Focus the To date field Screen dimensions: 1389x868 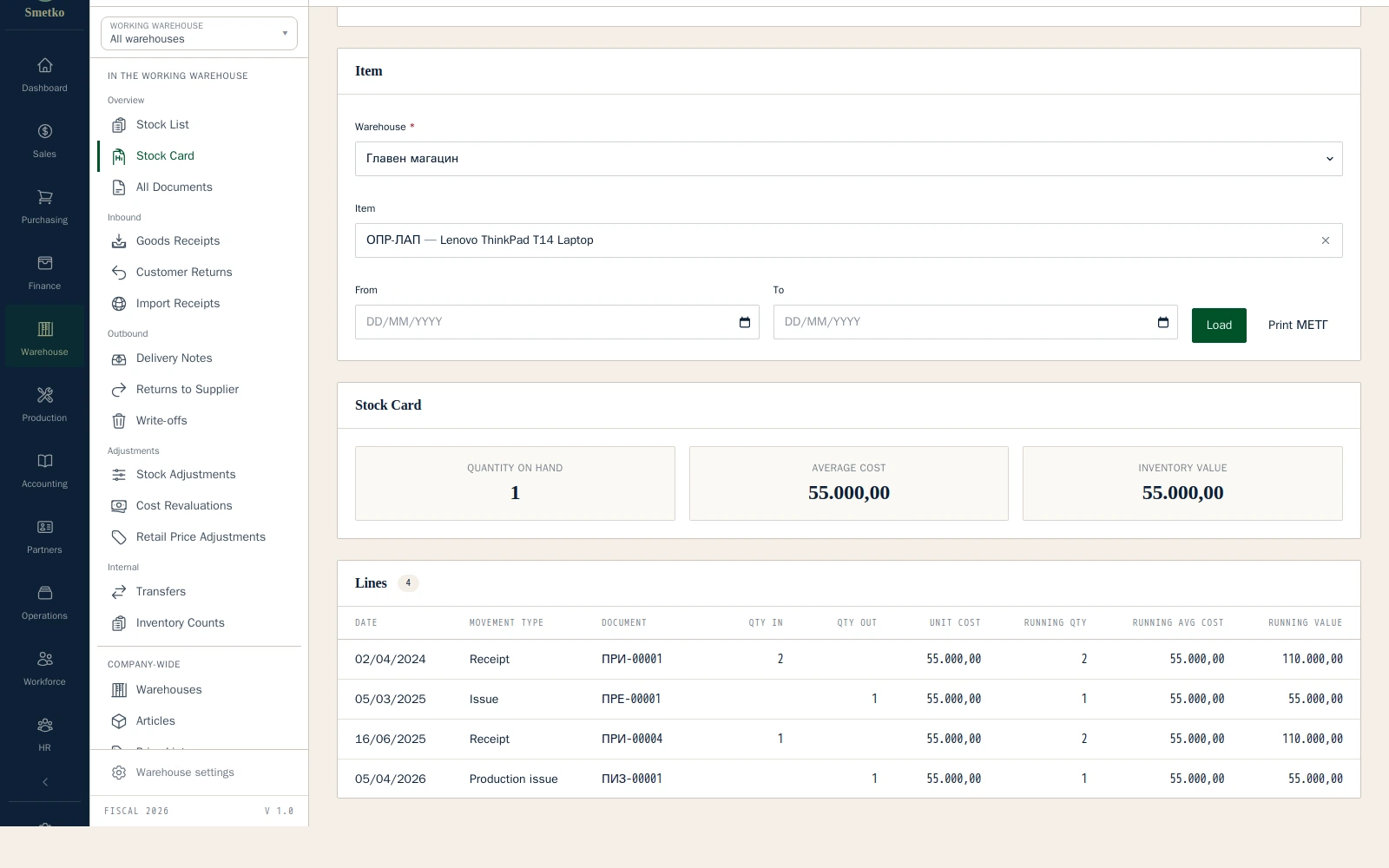pyautogui.click(x=976, y=322)
